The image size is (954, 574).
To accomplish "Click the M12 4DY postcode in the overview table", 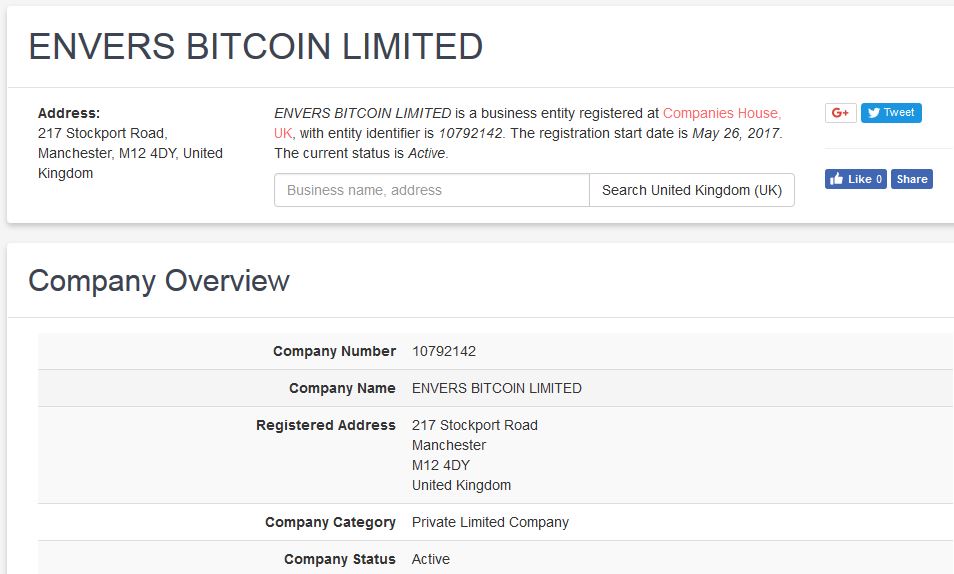I will tap(440, 465).
